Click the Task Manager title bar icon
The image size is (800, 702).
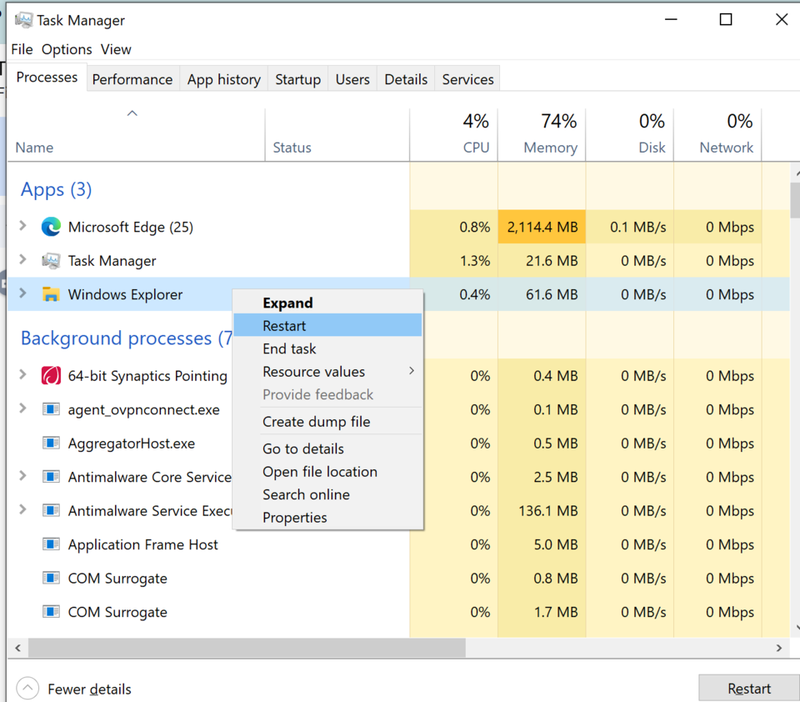coord(23,20)
